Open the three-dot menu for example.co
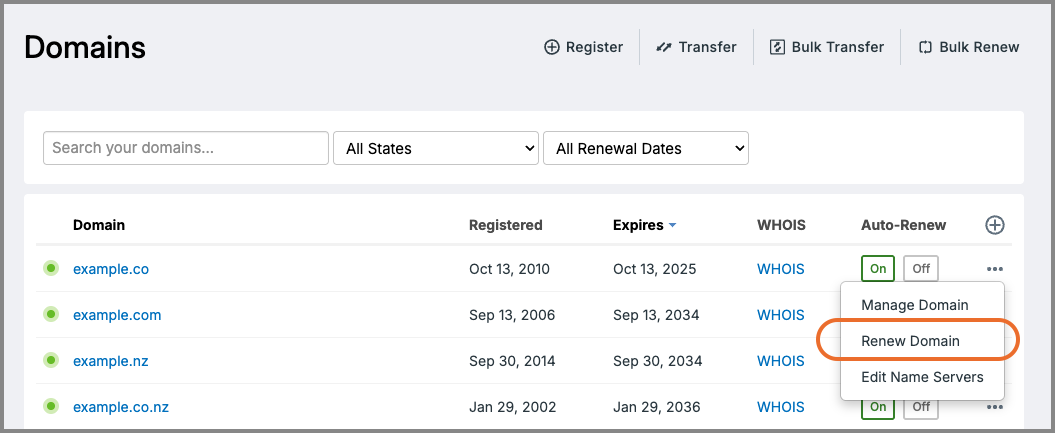This screenshot has width=1055, height=433. click(994, 269)
